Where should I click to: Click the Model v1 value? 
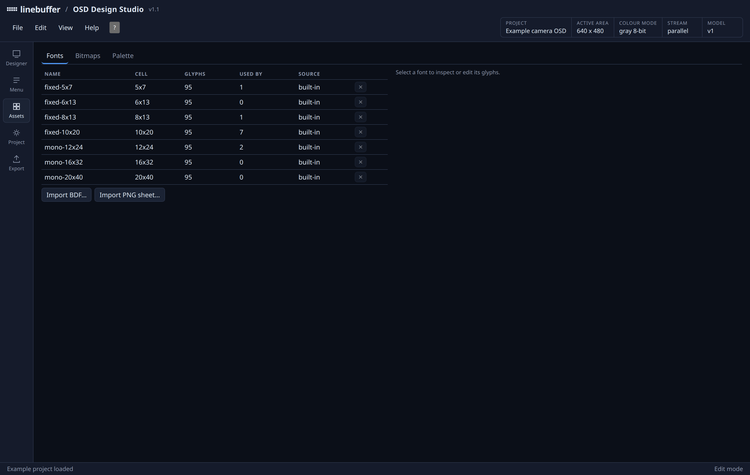pos(710,31)
